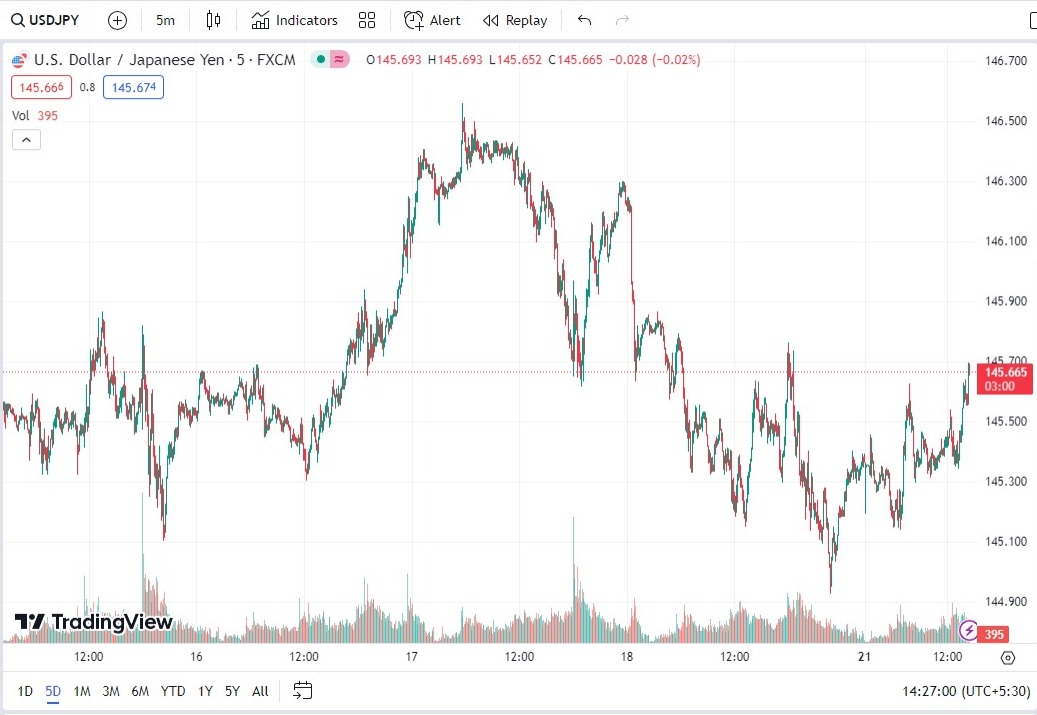The width and height of the screenshot is (1037, 715).
Task: Click the compare or add symbol plus icon
Action: pyautogui.click(x=117, y=20)
